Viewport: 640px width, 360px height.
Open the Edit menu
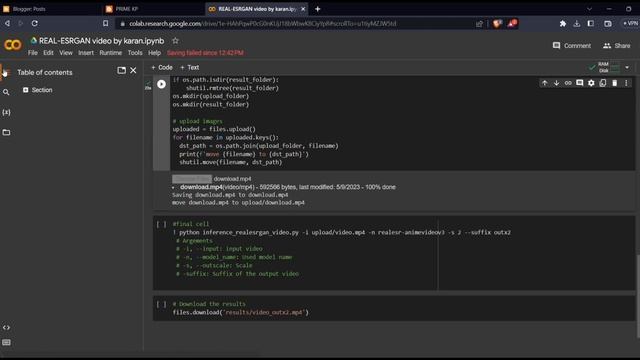coord(48,53)
